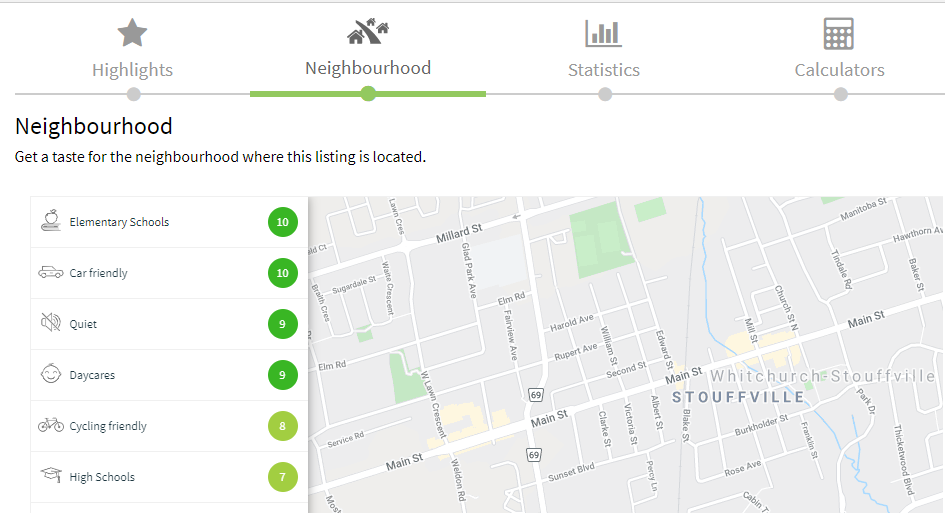The image size is (945, 513).
Task: Select the High Schools graduation cap icon
Action: [x=51, y=475]
